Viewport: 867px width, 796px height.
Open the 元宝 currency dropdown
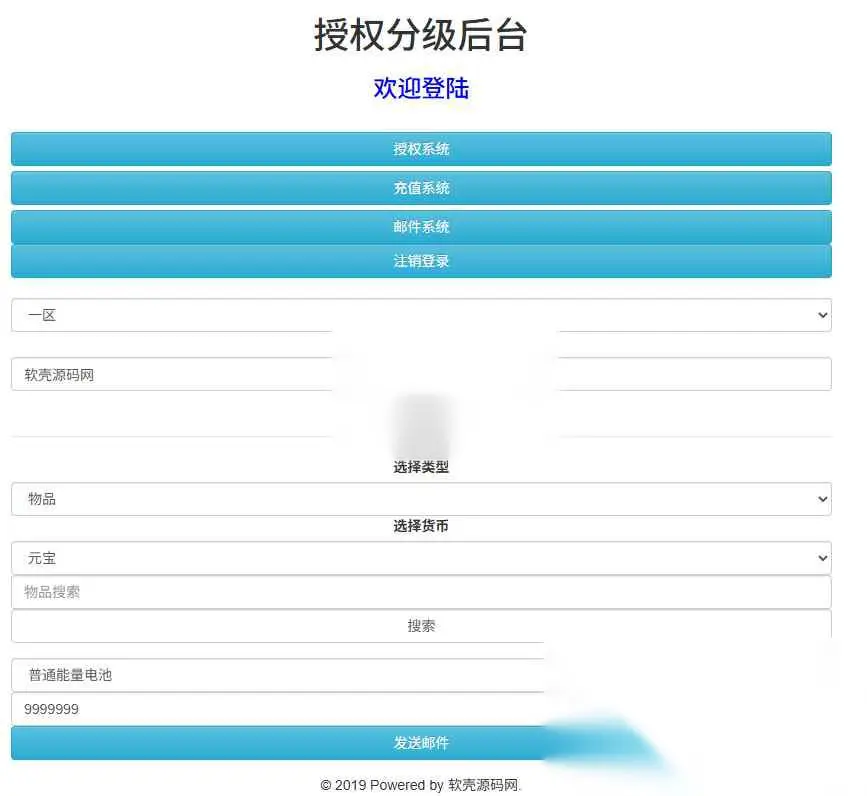pos(421,558)
